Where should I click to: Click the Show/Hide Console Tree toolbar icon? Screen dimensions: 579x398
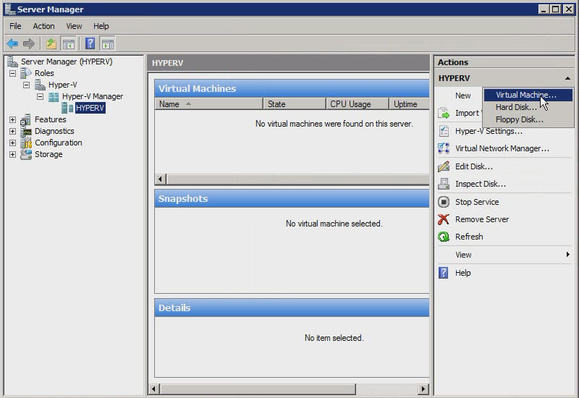point(69,44)
